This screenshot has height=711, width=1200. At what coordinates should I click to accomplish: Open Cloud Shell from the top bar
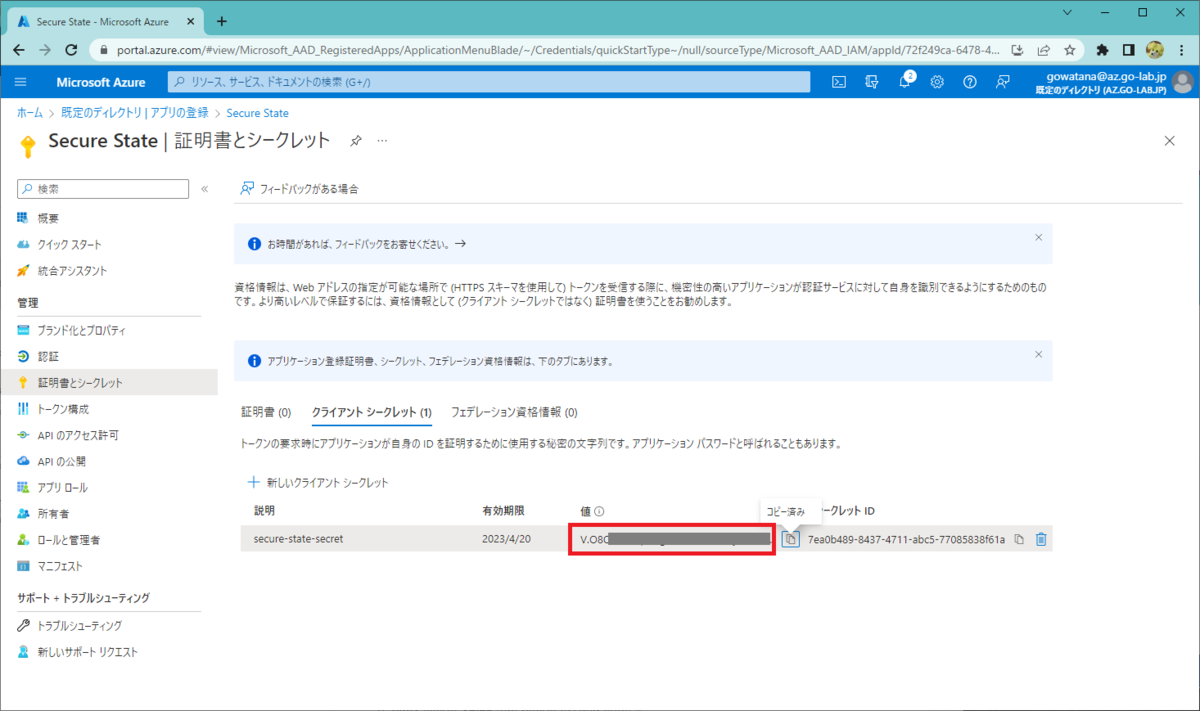[840, 82]
